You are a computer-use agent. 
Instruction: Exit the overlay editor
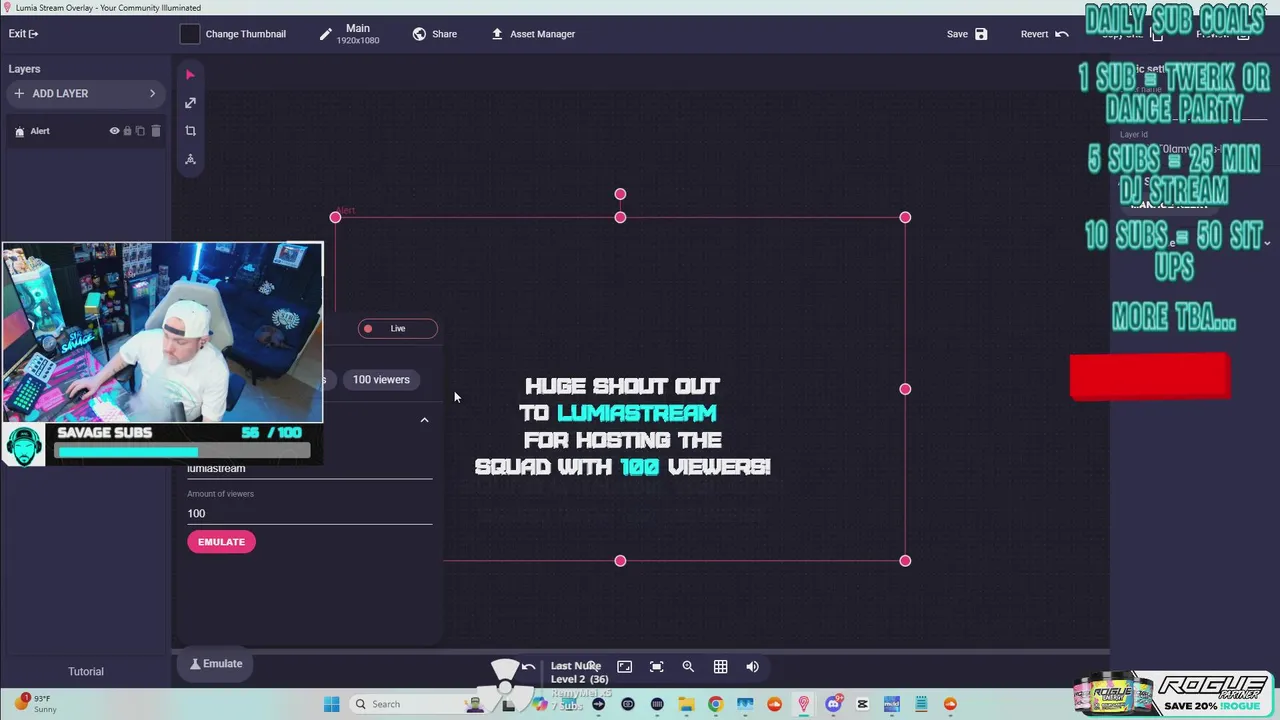pos(23,34)
